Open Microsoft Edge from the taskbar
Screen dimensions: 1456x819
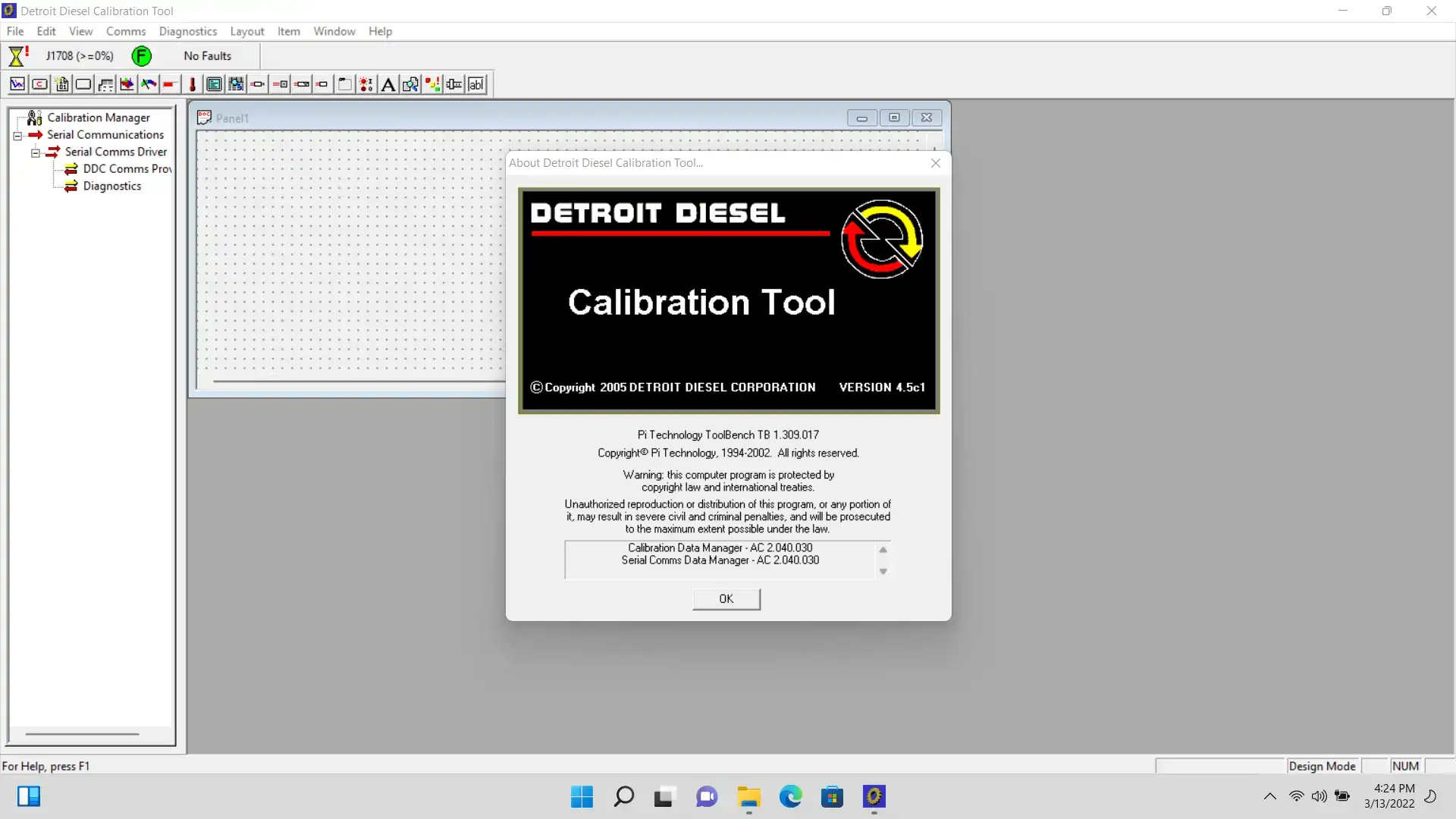click(790, 797)
